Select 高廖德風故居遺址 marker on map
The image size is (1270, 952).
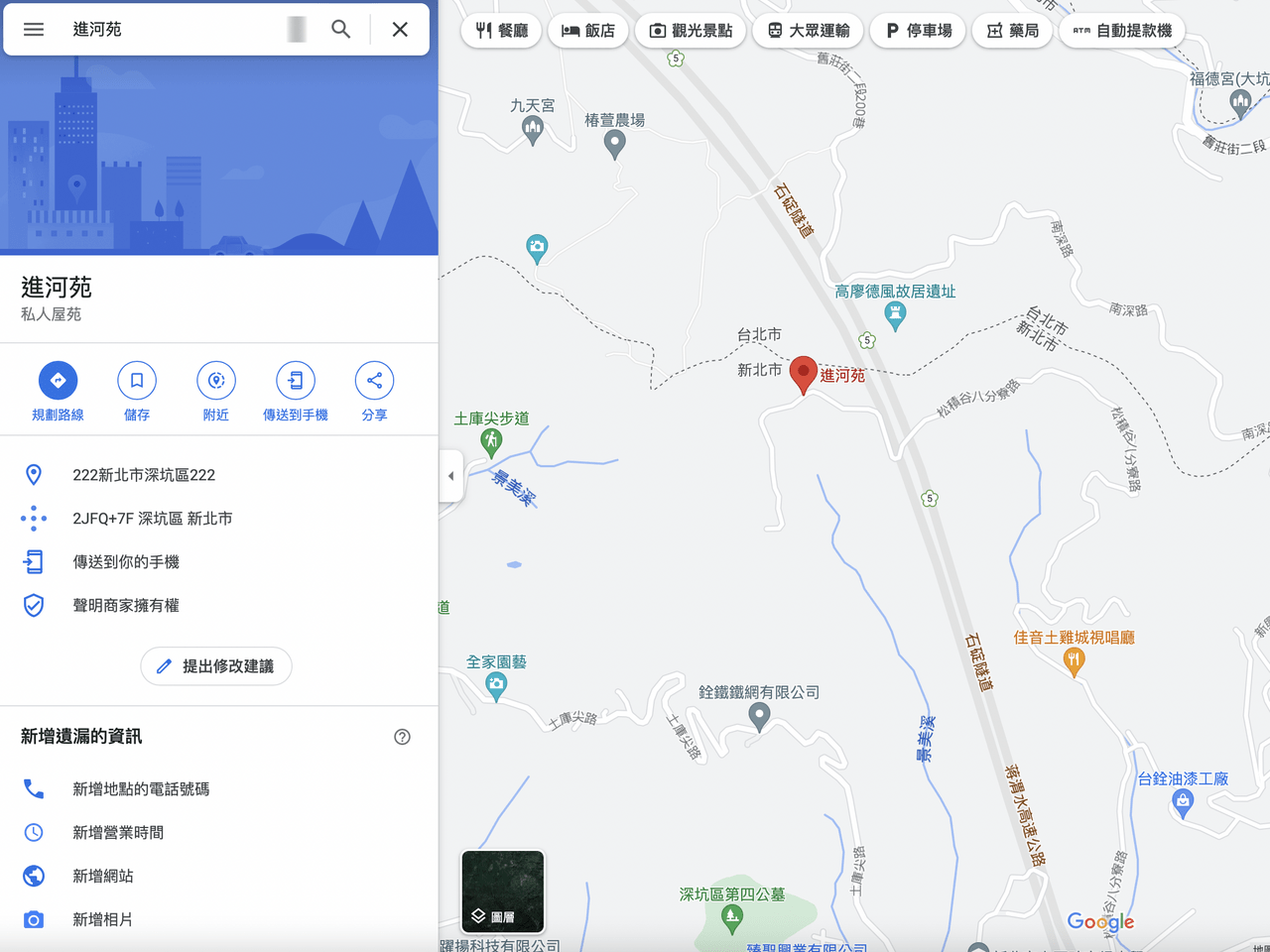tap(895, 317)
